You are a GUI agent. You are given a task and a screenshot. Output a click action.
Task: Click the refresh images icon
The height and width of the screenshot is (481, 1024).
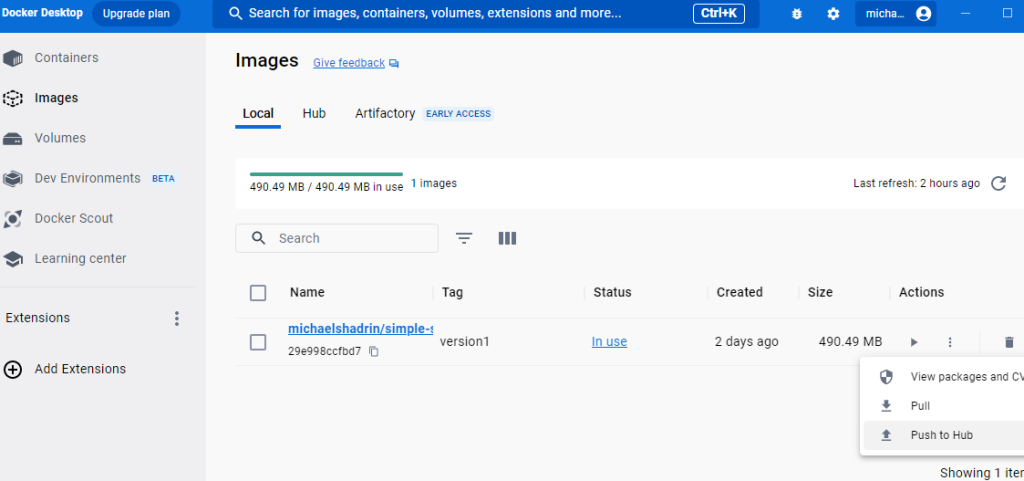click(998, 183)
